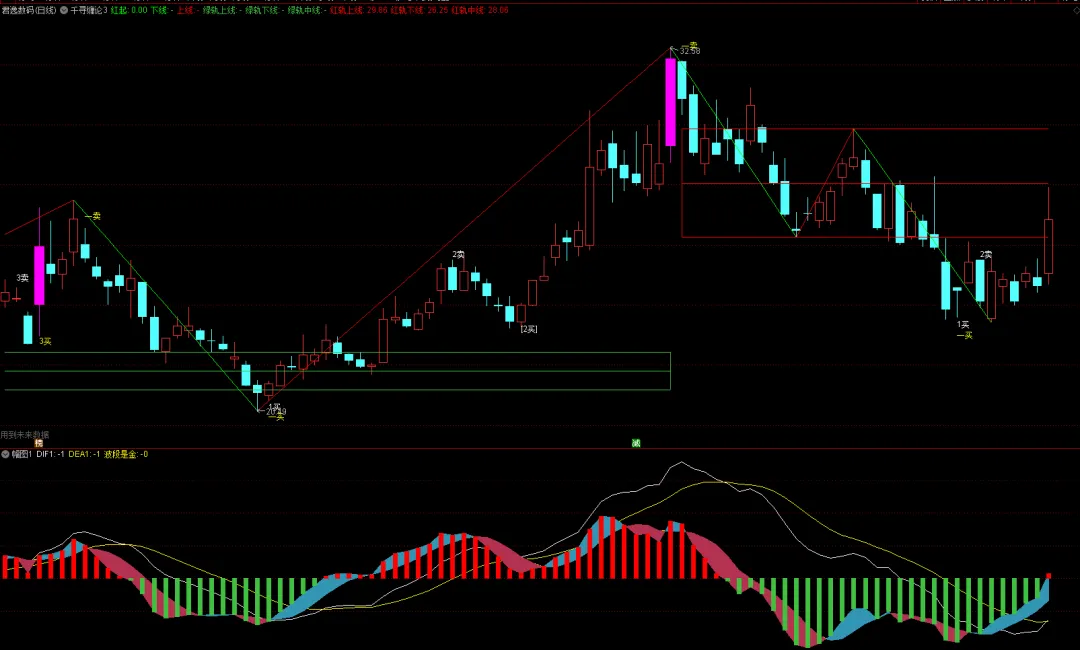Image resolution: width=1080 pixels, height=650 pixels.
Task: Click the 3买 buy signal label
Action: click(45, 342)
